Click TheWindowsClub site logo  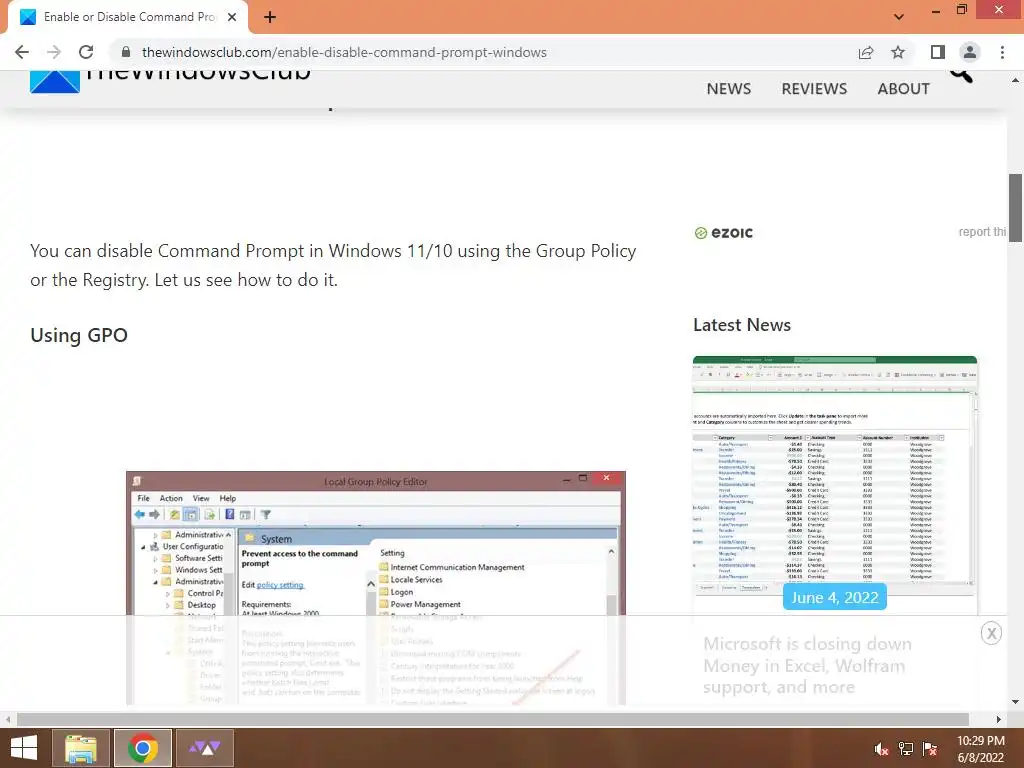[170, 82]
